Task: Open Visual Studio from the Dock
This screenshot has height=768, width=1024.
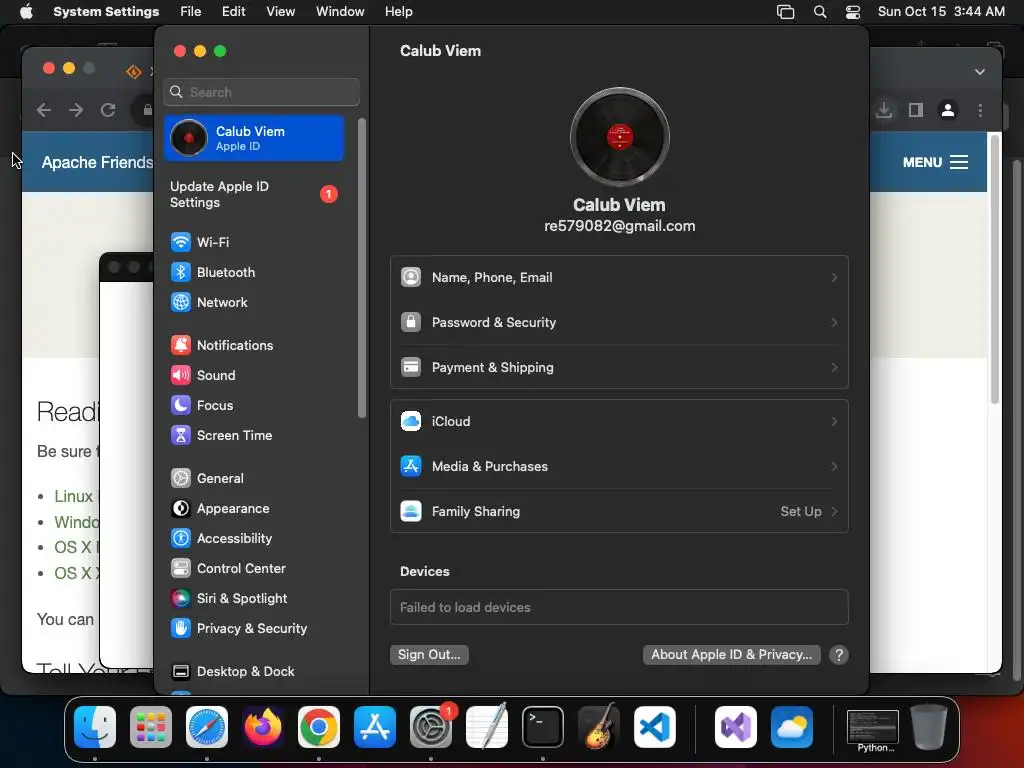Action: (736, 727)
